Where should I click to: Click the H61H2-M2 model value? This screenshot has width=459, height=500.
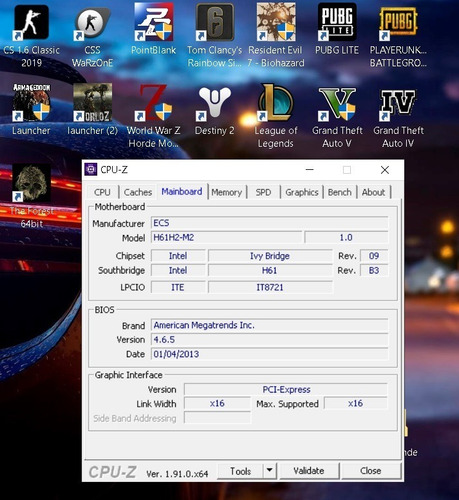pos(227,237)
